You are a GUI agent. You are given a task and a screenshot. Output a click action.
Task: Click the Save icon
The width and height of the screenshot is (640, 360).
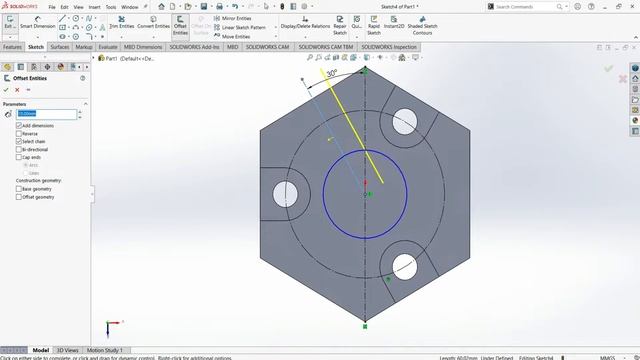pyautogui.click(x=204, y=7)
